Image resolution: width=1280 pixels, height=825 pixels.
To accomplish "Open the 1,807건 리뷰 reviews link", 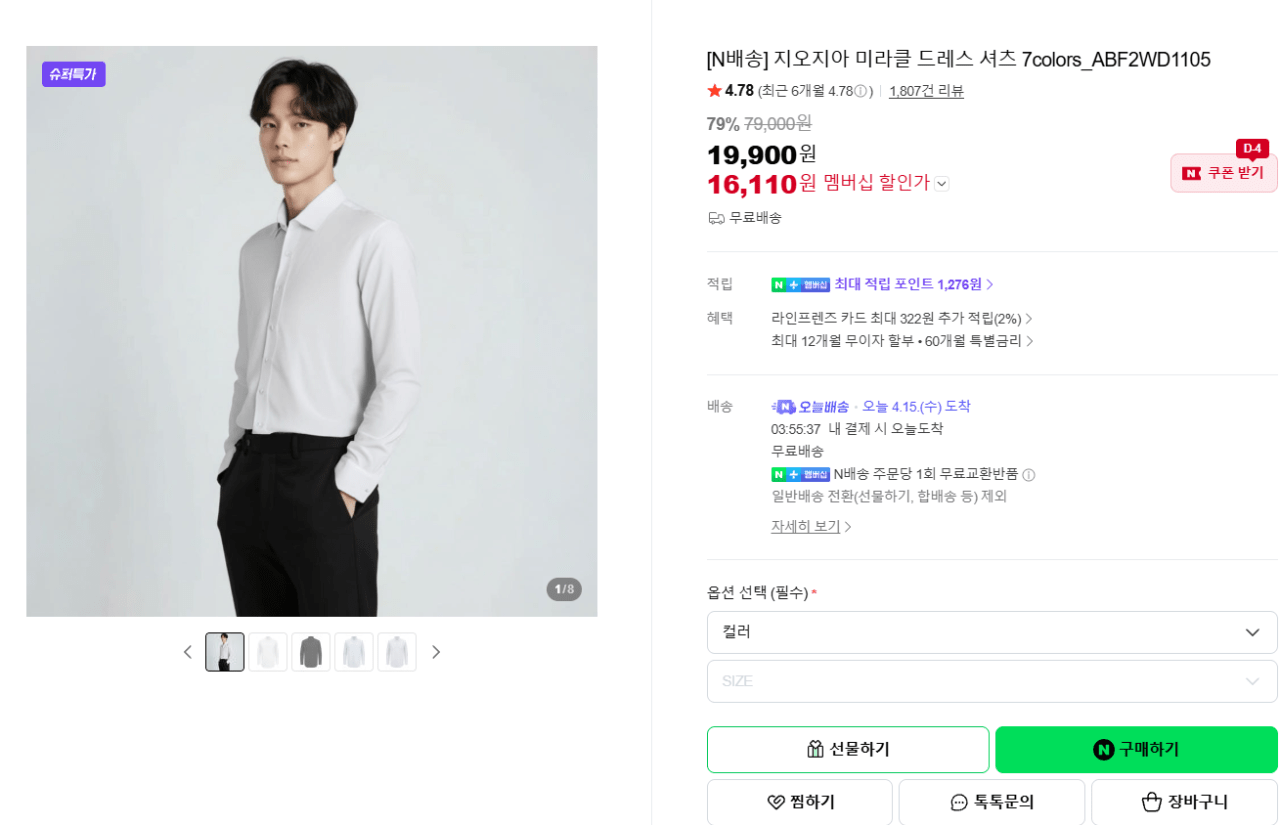I will pyautogui.click(x=926, y=90).
